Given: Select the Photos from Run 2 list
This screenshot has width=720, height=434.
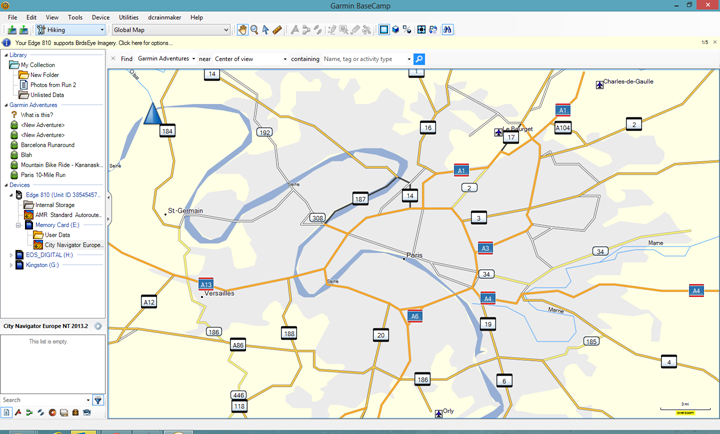Looking at the screenshot, I should click(53, 85).
